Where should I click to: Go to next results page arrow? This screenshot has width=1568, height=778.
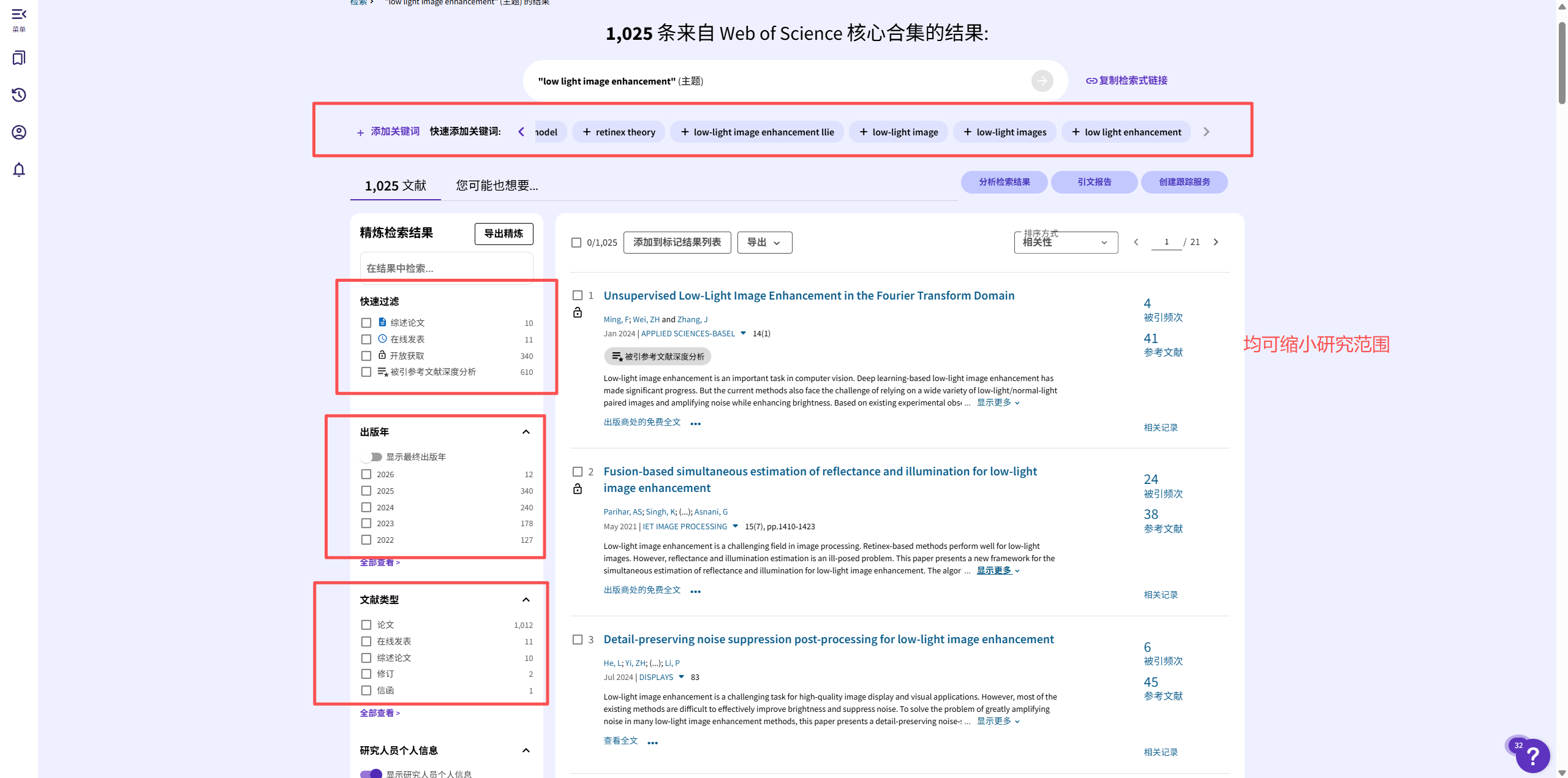(1216, 243)
